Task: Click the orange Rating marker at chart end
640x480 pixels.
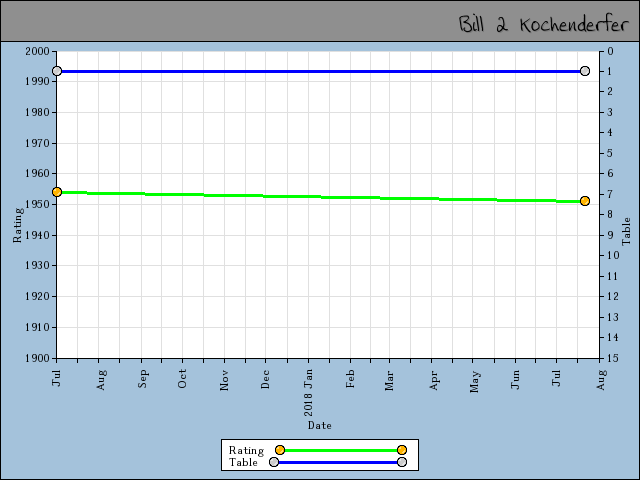Action: pyautogui.click(x=585, y=201)
